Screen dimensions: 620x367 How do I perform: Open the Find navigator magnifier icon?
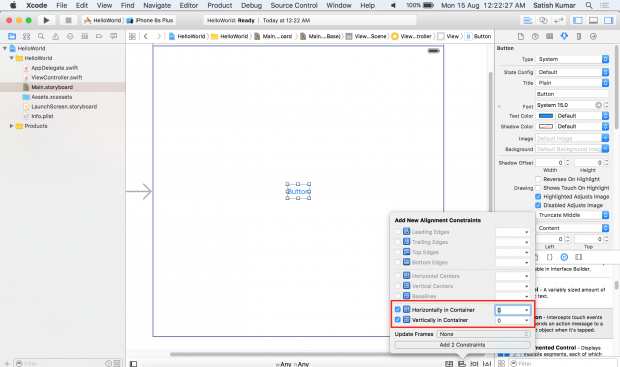[41, 36]
